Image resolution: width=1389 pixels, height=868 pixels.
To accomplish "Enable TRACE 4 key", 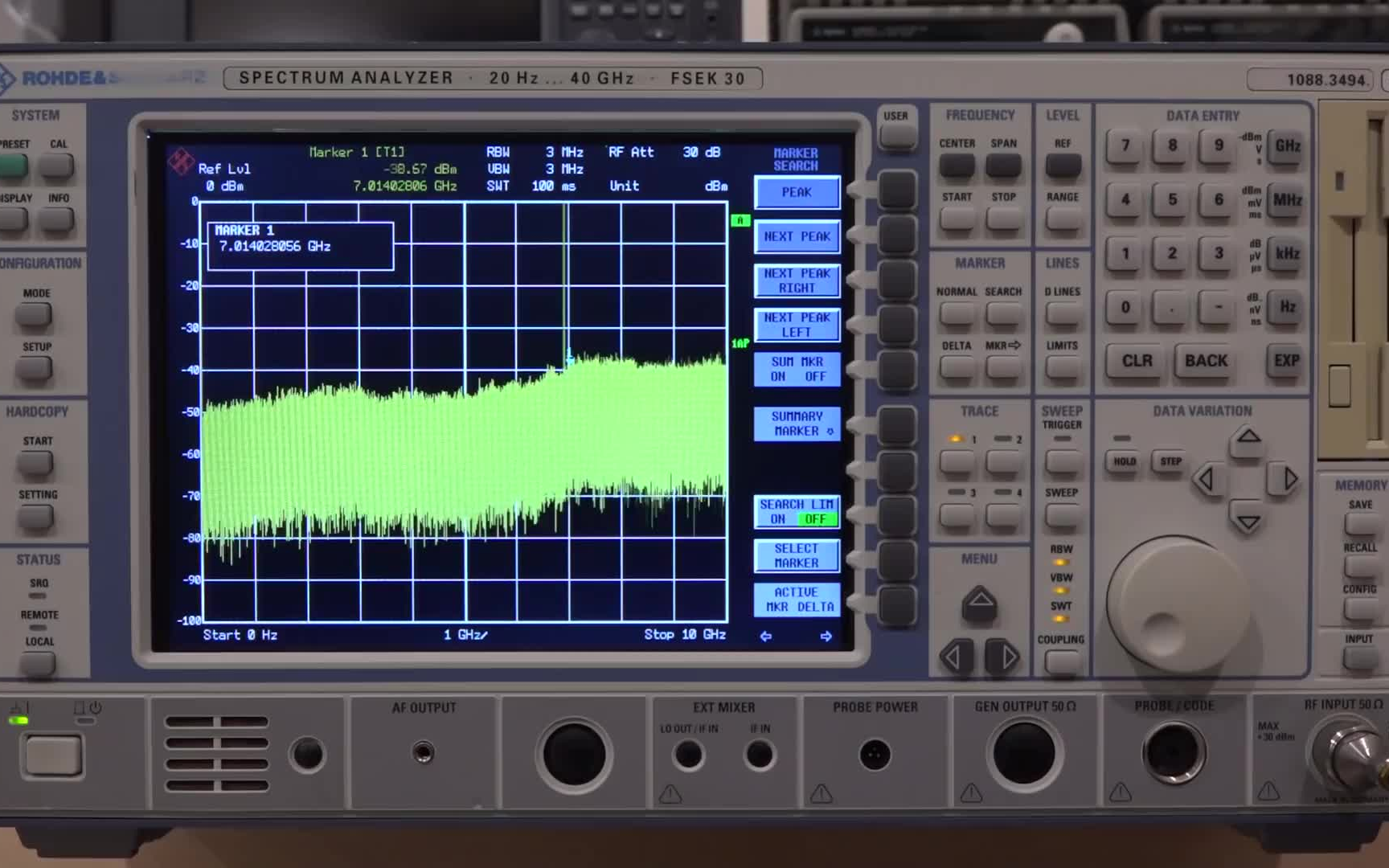I will [x=1003, y=516].
